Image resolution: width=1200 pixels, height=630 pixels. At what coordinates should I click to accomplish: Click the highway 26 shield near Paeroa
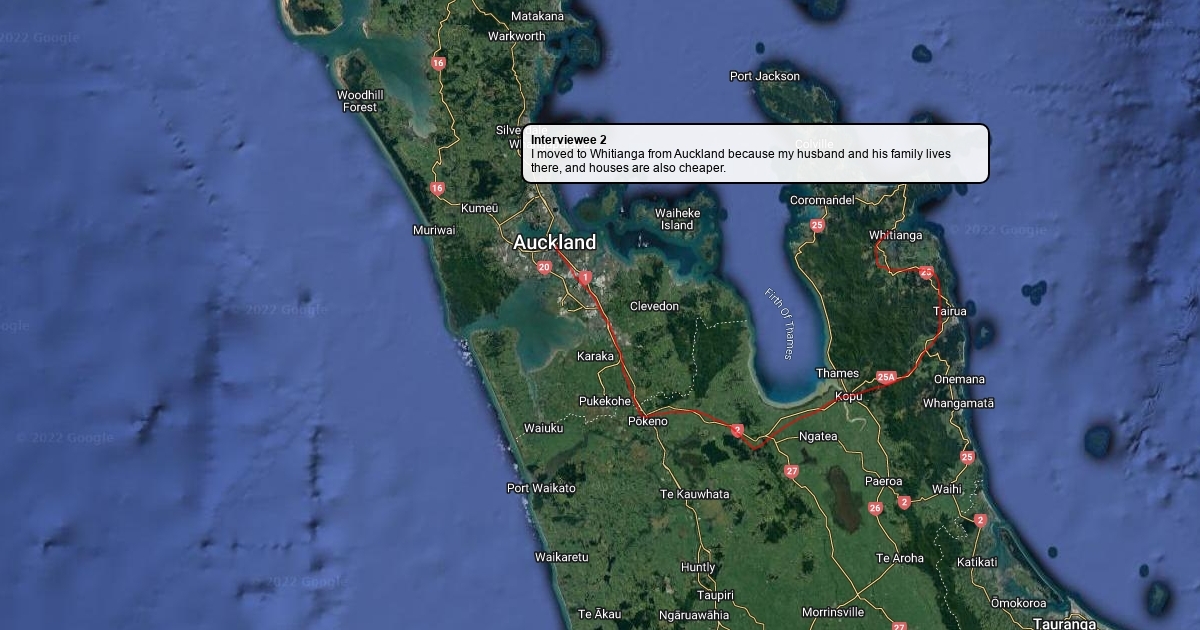point(876,508)
